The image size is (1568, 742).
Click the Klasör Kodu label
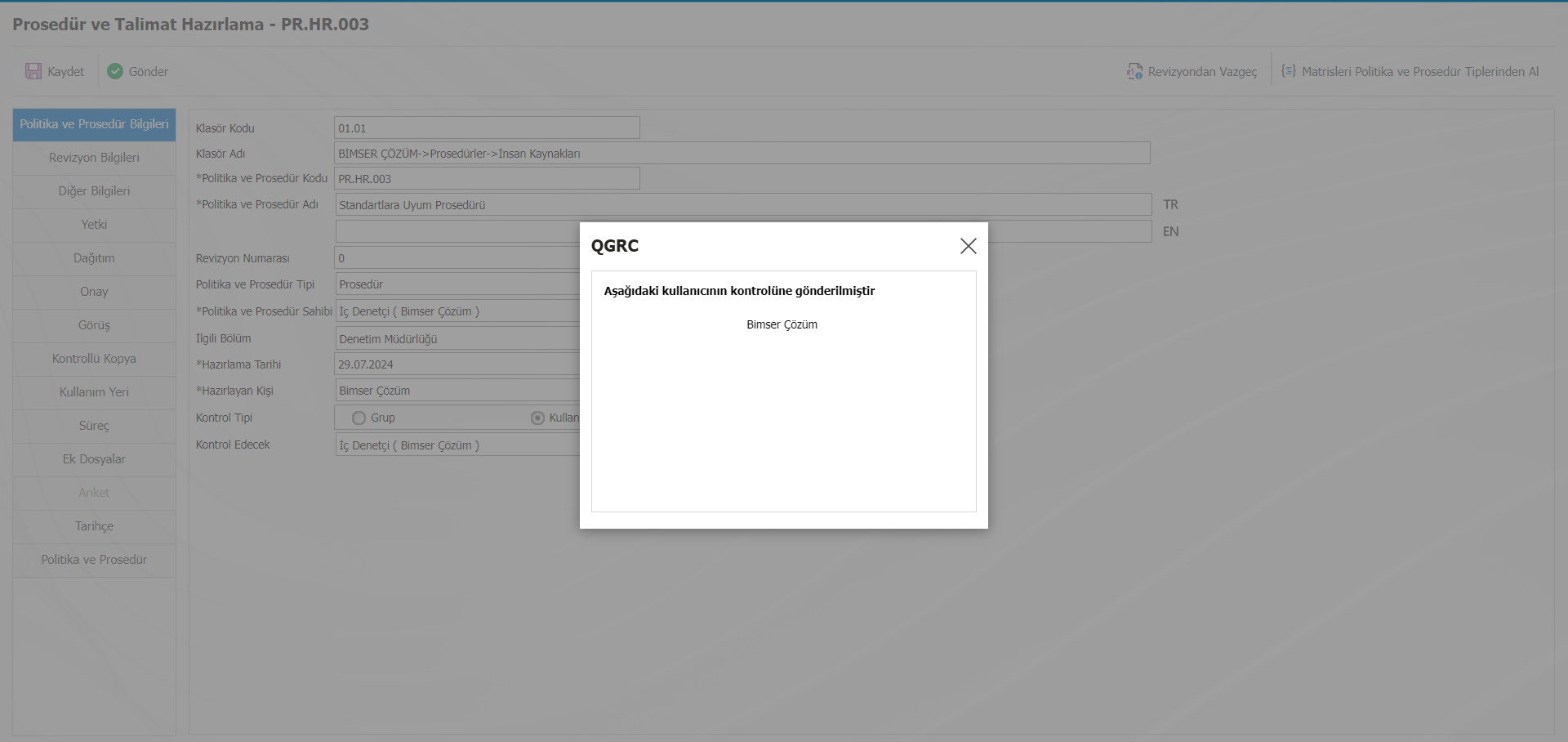pos(225,128)
